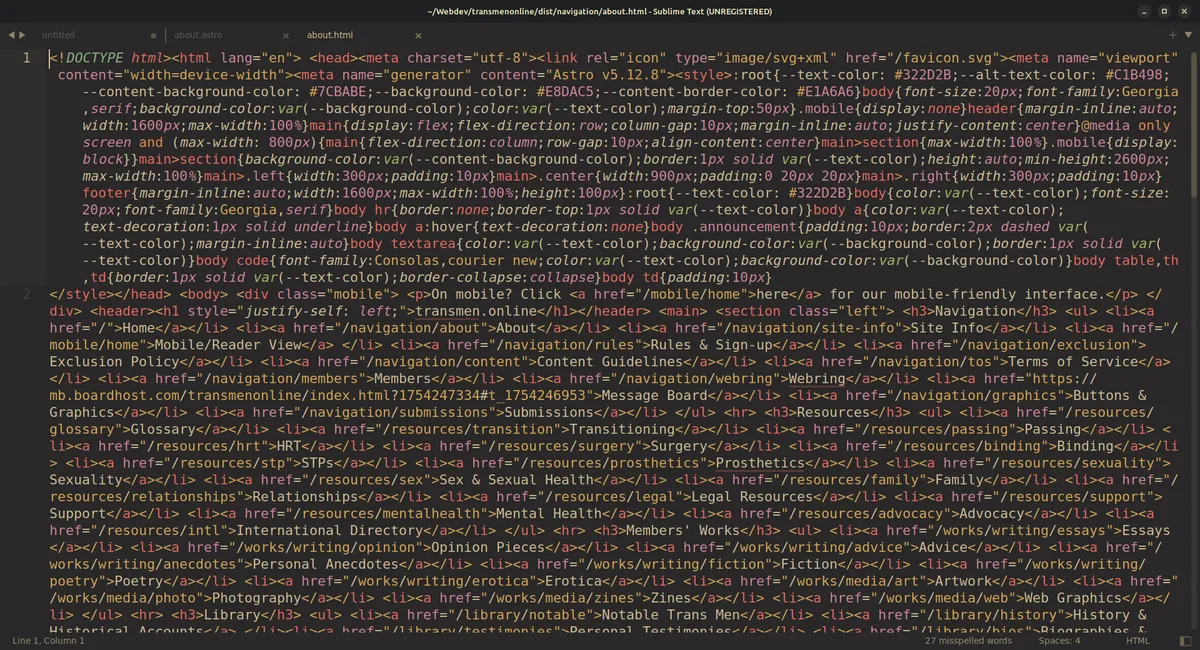Image resolution: width=1200 pixels, height=650 pixels.
Task: Click the #7CBABE color value
Action: point(340,92)
